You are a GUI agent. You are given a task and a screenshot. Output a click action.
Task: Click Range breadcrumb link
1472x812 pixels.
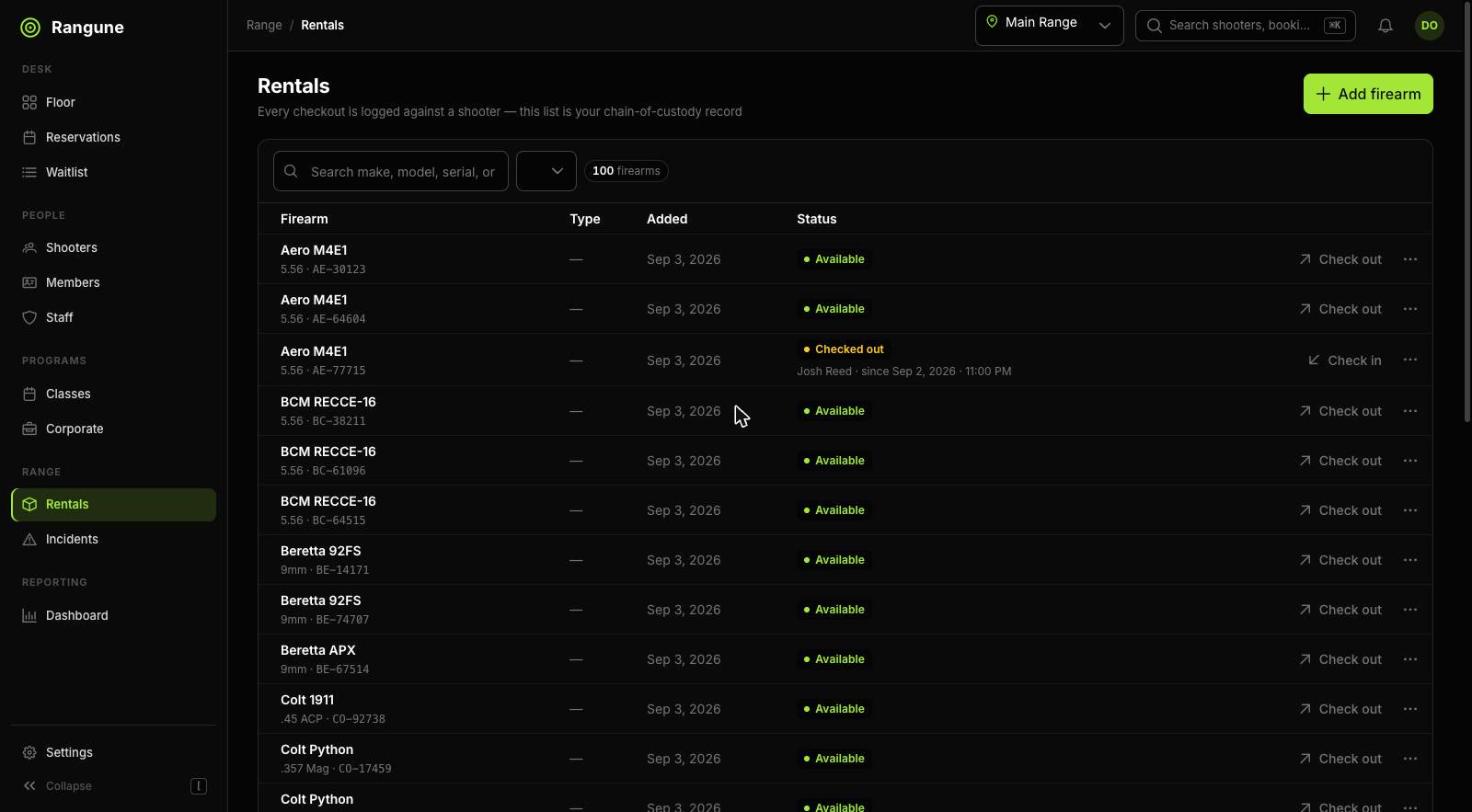[264, 25]
